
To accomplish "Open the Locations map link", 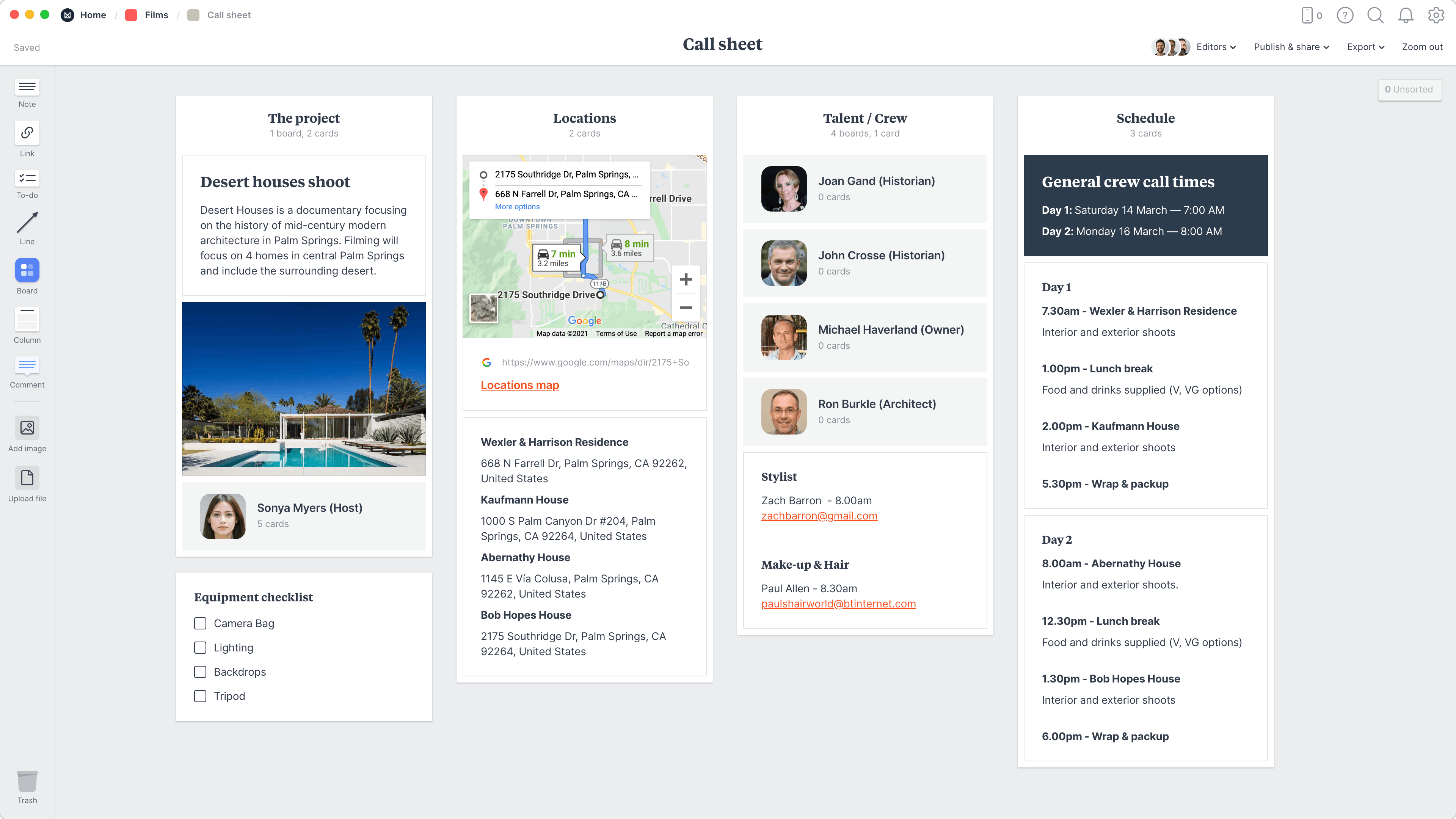I will 519,385.
